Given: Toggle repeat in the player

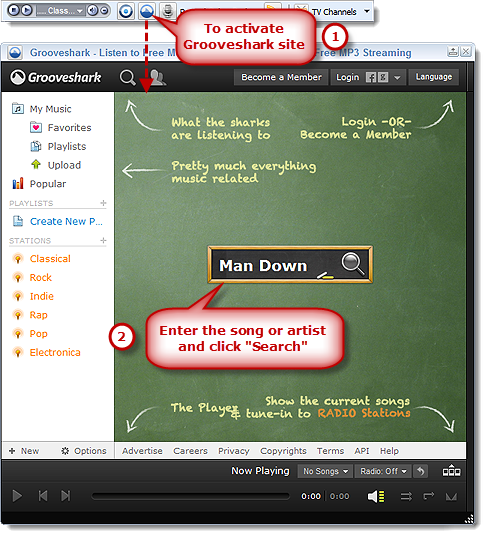Looking at the screenshot, I should [x=429, y=496].
